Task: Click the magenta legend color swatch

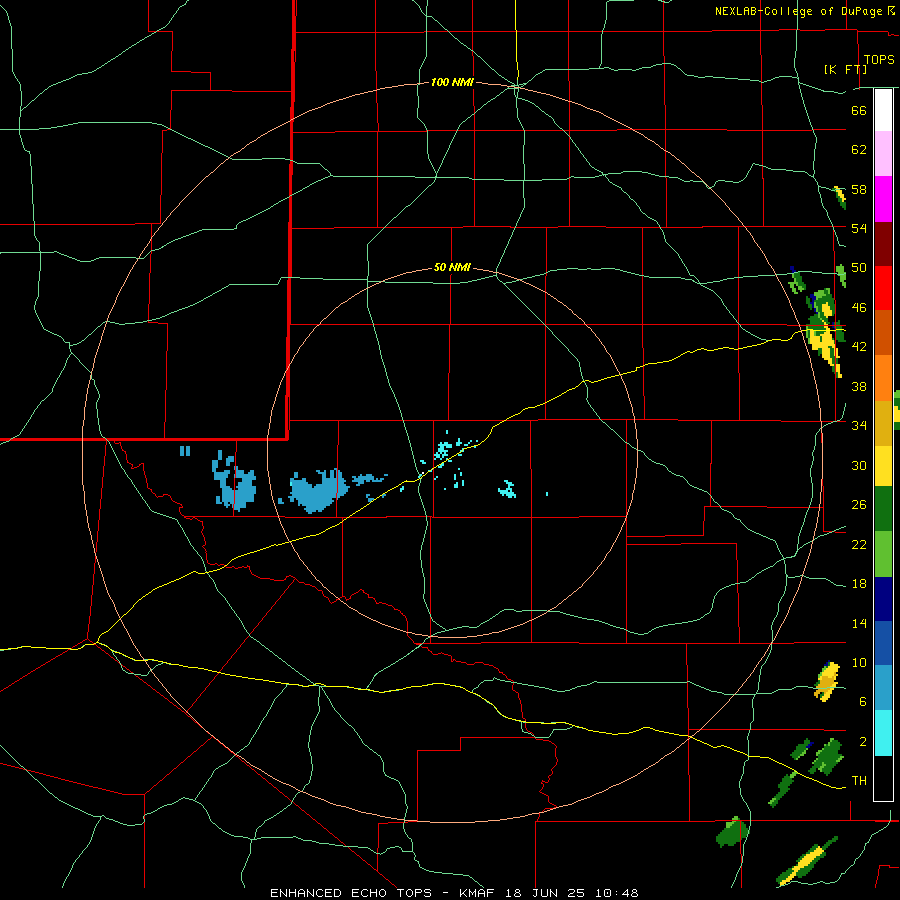Action: (x=883, y=199)
